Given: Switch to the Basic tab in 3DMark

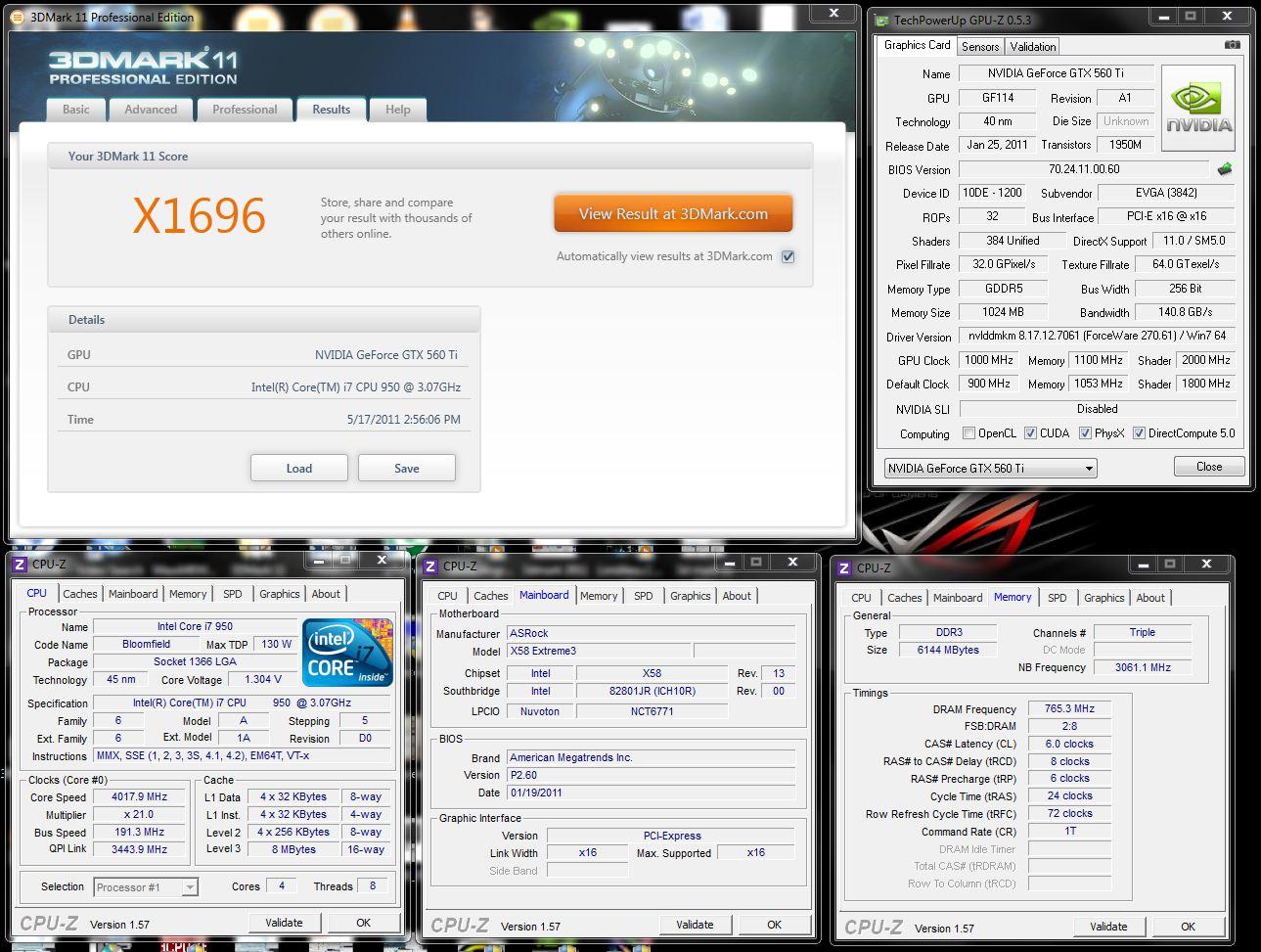Looking at the screenshot, I should tap(76, 110).
